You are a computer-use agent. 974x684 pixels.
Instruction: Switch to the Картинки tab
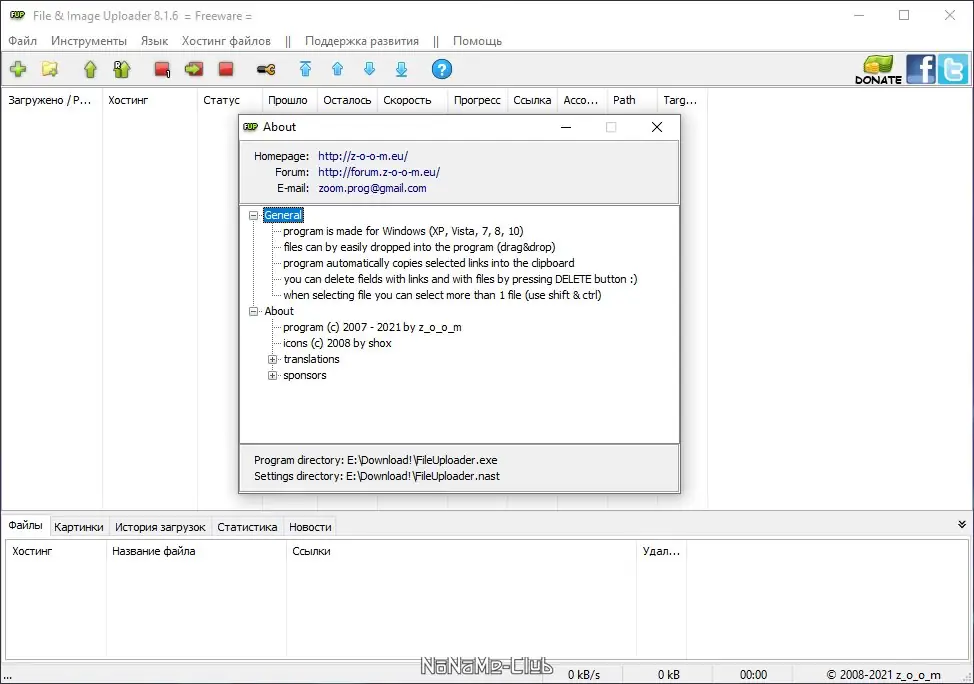point(79,527)
